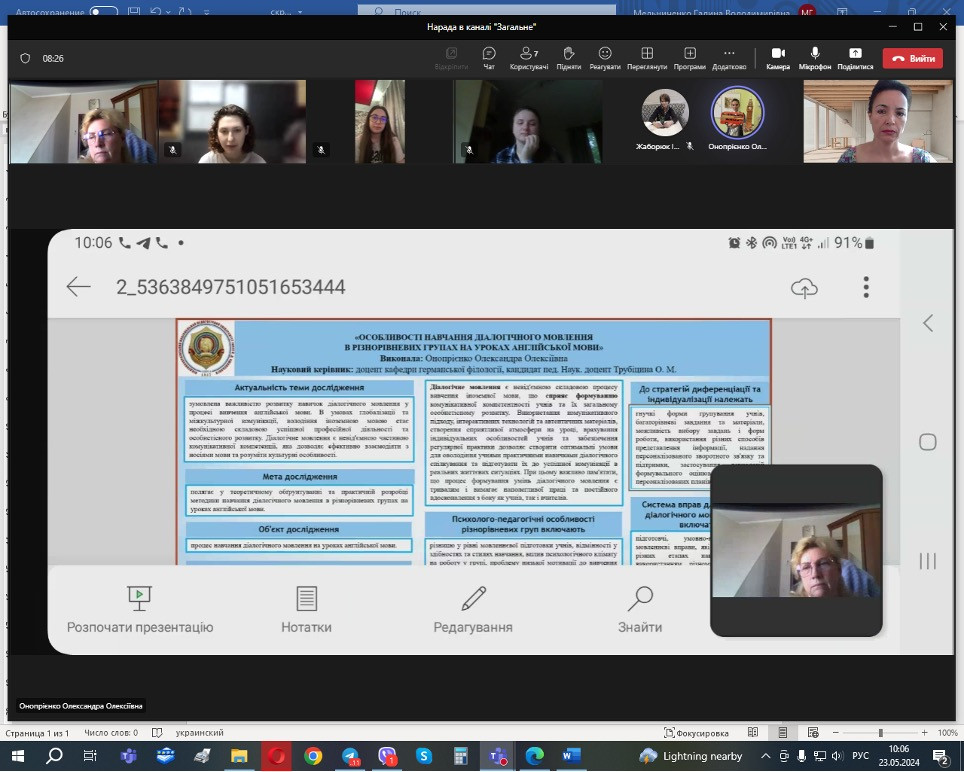Mute or unmute the microphone
Screen dimensions: 964x772
[815, 57]
